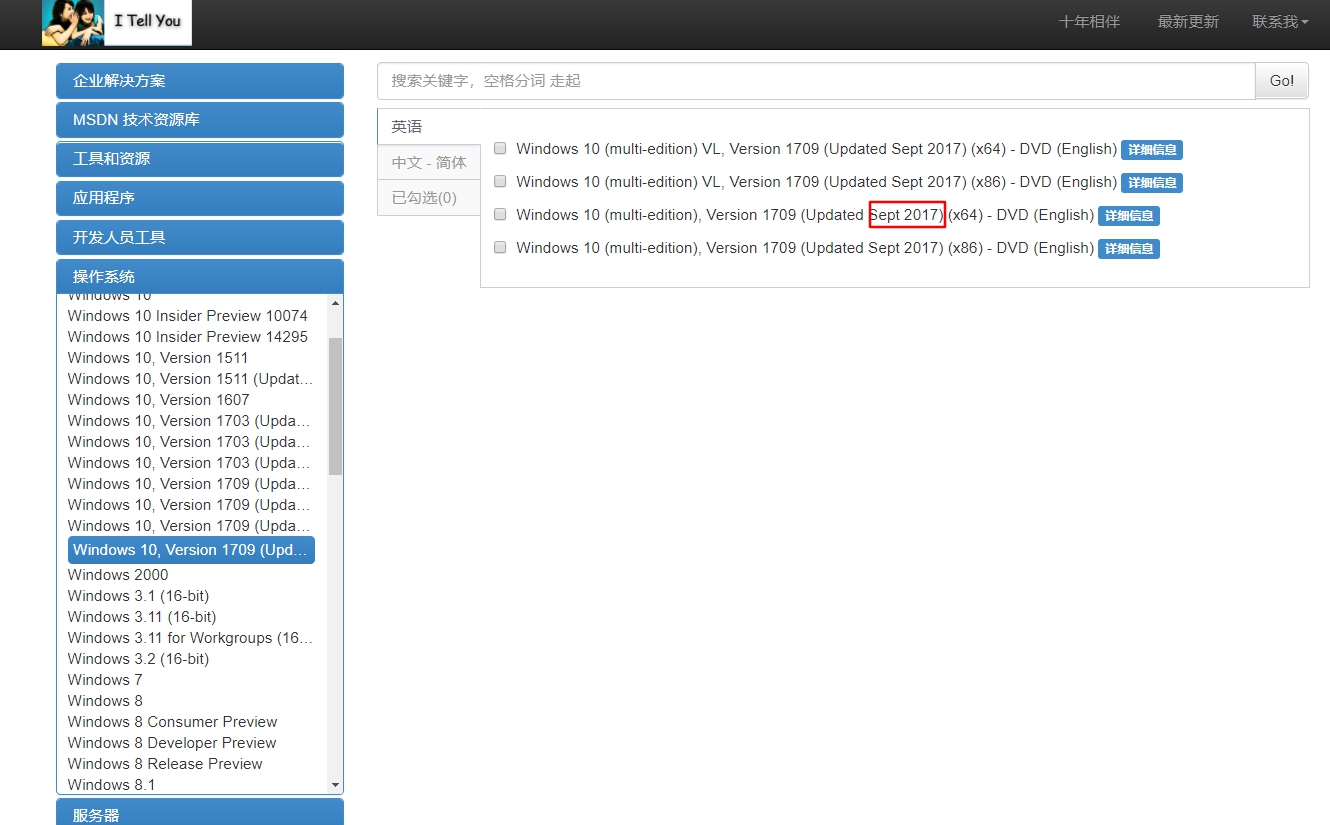Expand the 应用程序 panel
This screenshot has width=1330, height=825.
pos(200,198)
